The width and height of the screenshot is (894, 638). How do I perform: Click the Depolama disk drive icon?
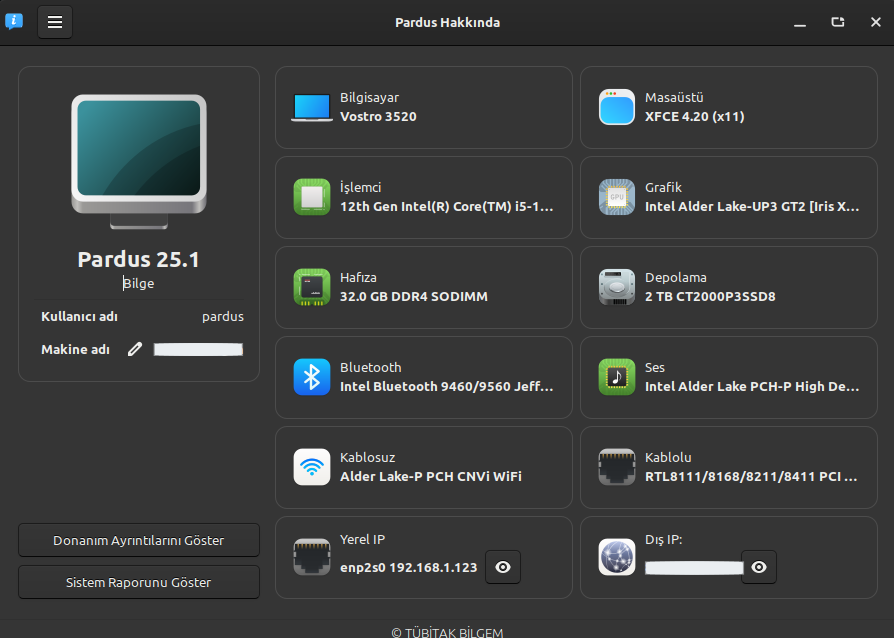[617, 287]
